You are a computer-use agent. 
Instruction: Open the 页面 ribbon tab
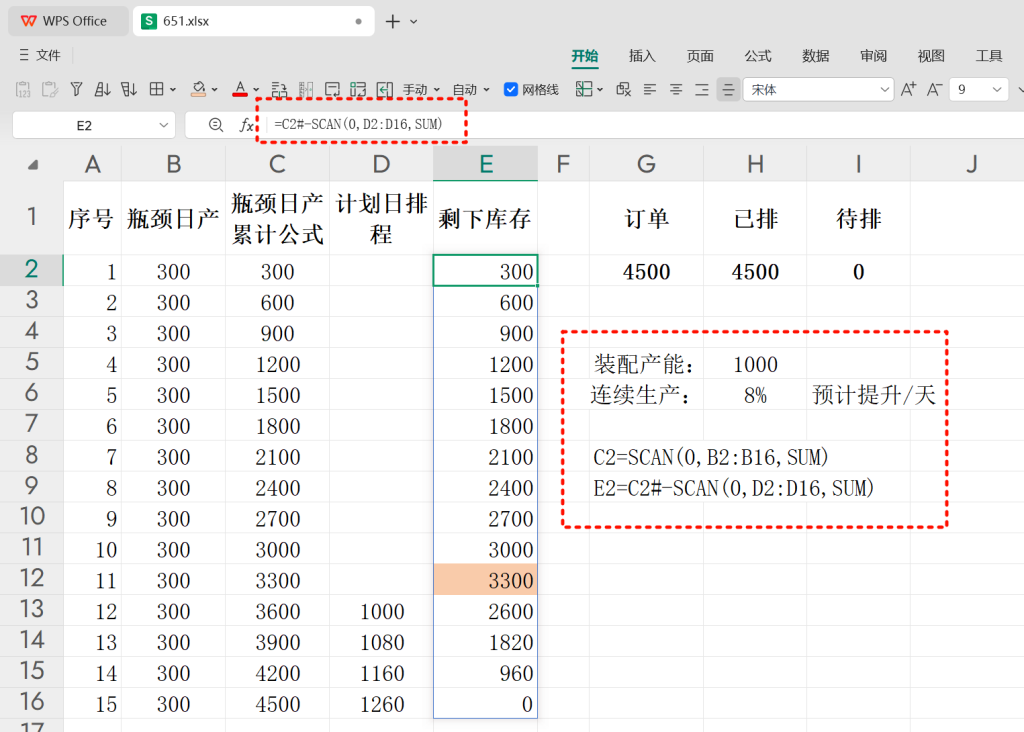click(700, 56)
